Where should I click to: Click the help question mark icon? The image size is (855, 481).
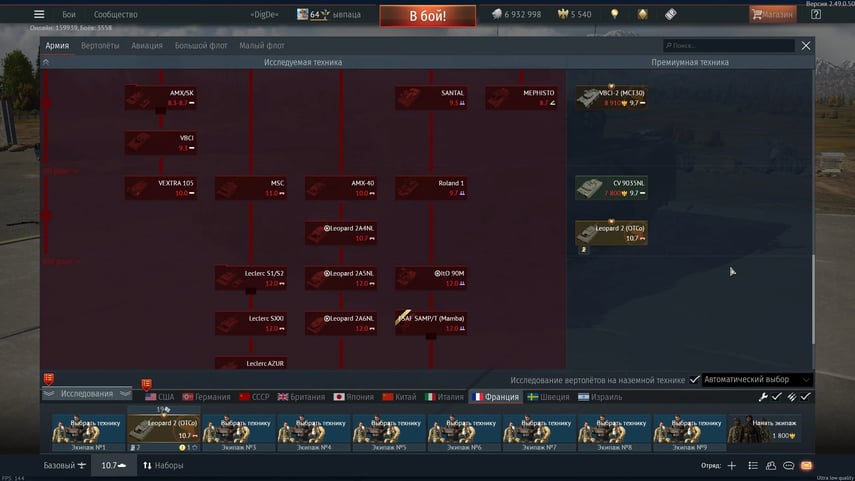click(x=816, y=15)
